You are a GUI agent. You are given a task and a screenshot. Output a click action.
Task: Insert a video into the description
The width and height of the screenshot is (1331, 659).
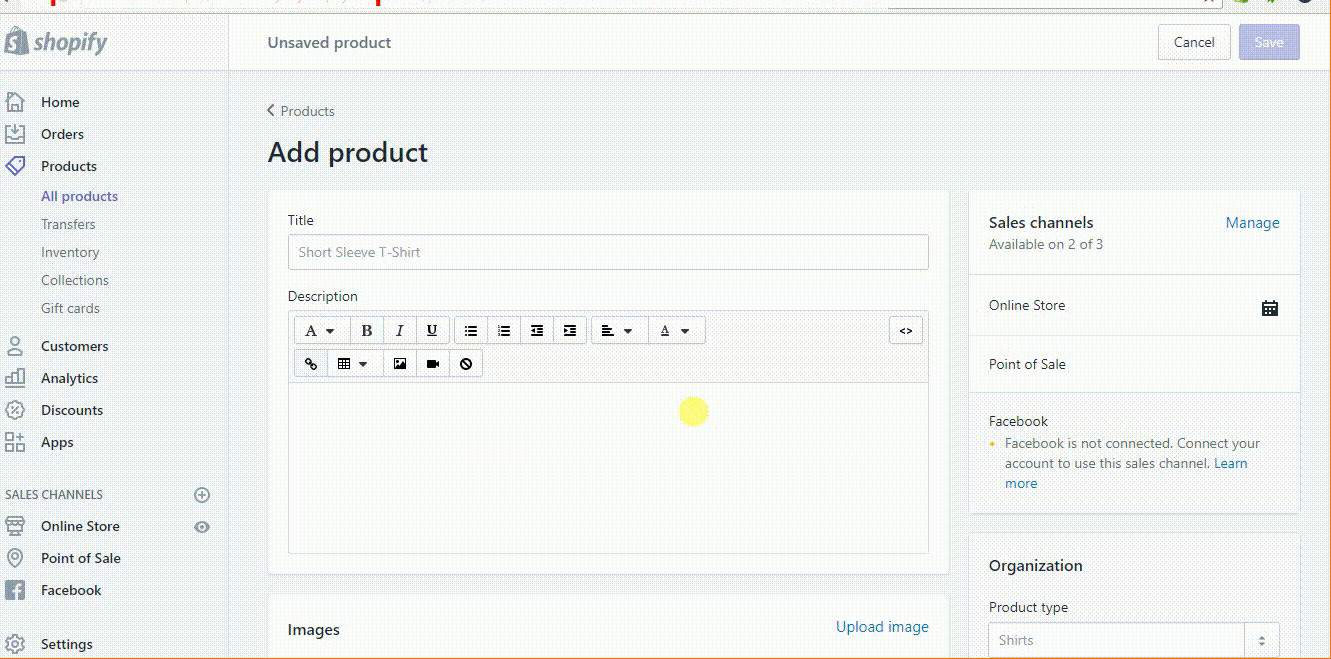click(432, 363)
